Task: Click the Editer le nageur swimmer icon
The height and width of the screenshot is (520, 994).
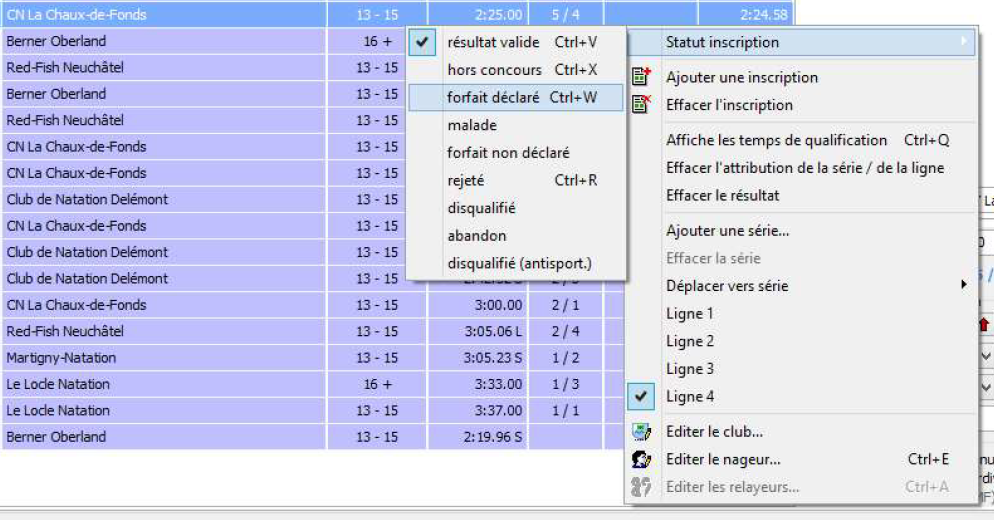Action: click(642, 460)
